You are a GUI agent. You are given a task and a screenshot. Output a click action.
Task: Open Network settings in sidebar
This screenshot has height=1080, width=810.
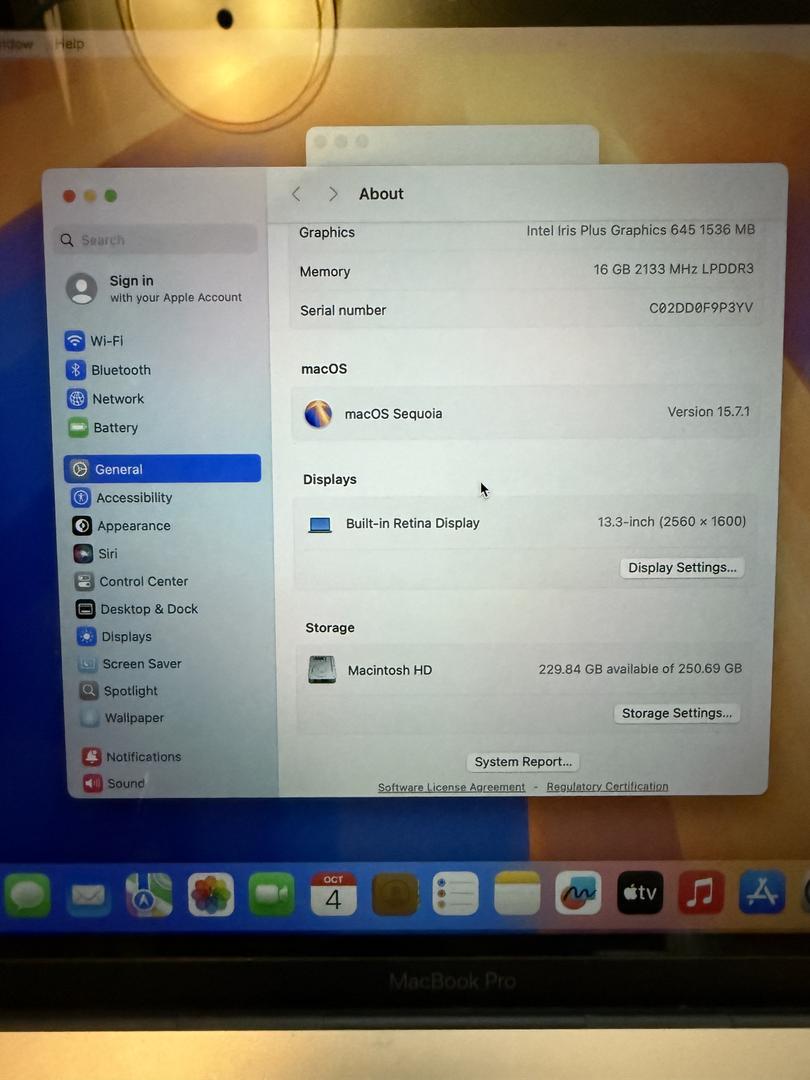tap(105, 399)
